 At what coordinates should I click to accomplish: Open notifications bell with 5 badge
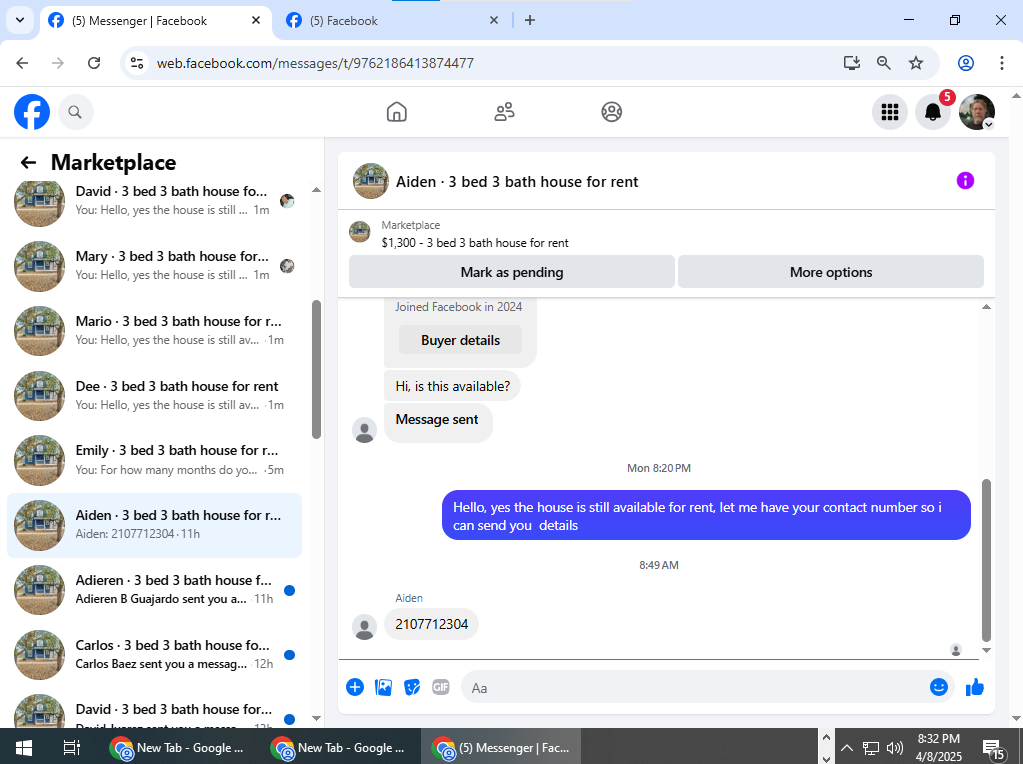click(933, 112)
